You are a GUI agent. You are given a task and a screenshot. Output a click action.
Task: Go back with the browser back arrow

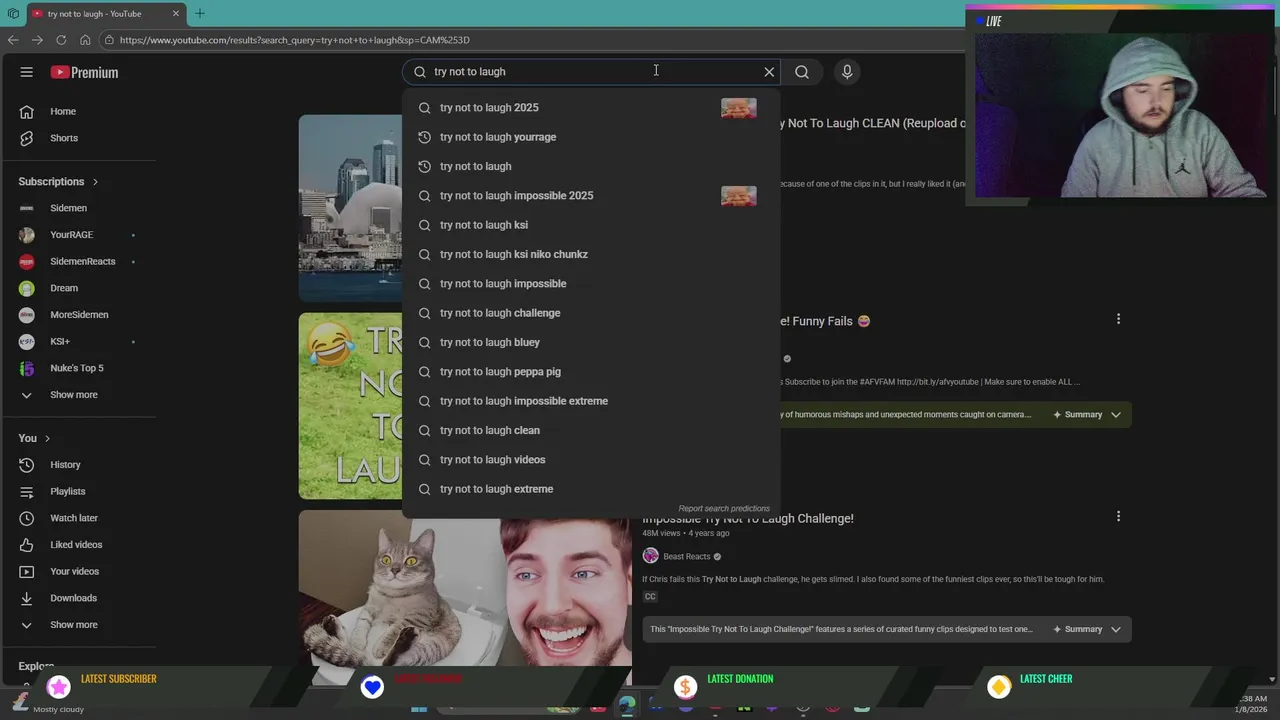click(13, 40)
